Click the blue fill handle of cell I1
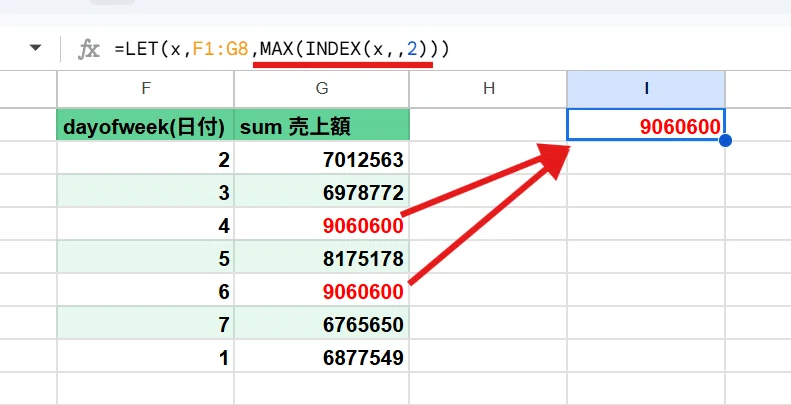This screenshot has width=791, height=405. click(725, 141)
